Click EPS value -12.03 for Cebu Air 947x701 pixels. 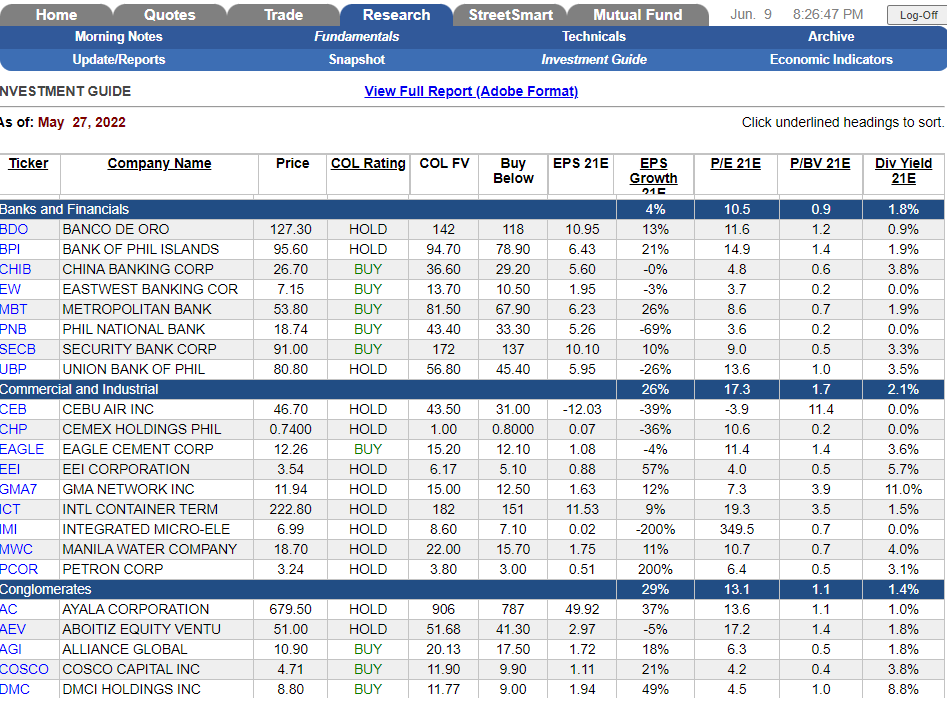[582, 409]
